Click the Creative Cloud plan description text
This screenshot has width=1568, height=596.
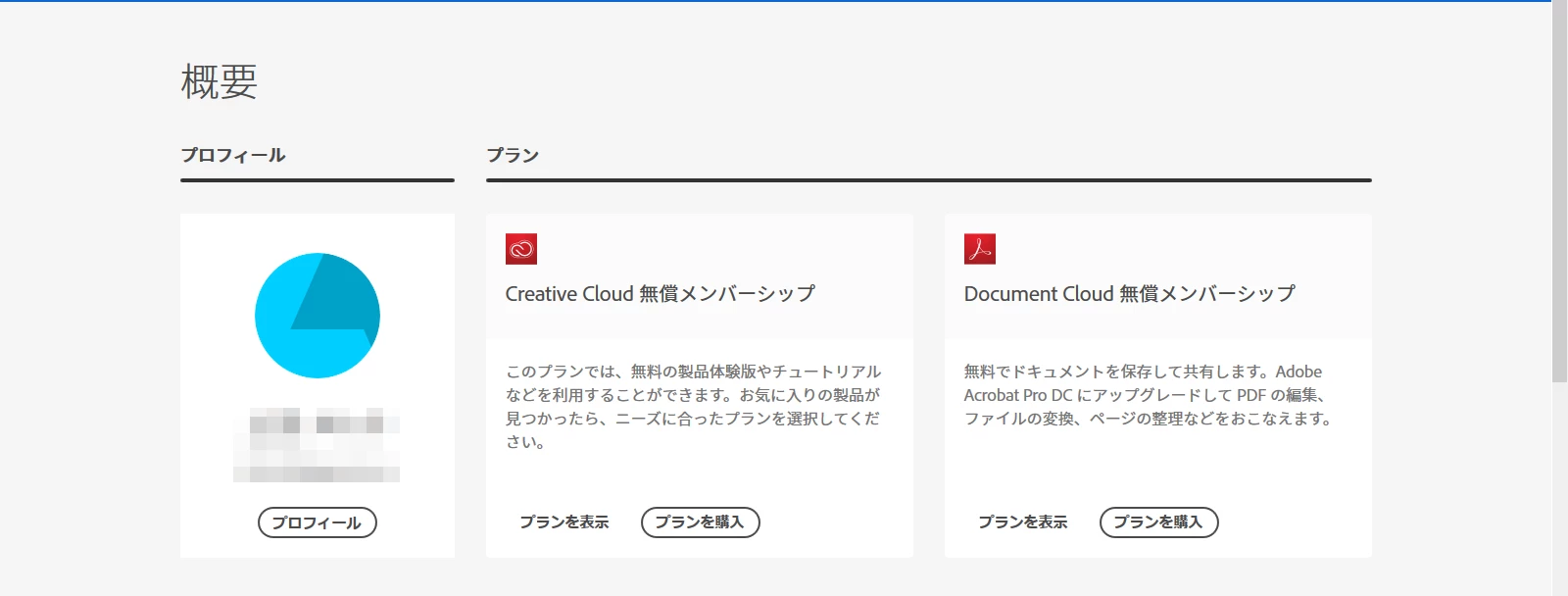(693, 407)
